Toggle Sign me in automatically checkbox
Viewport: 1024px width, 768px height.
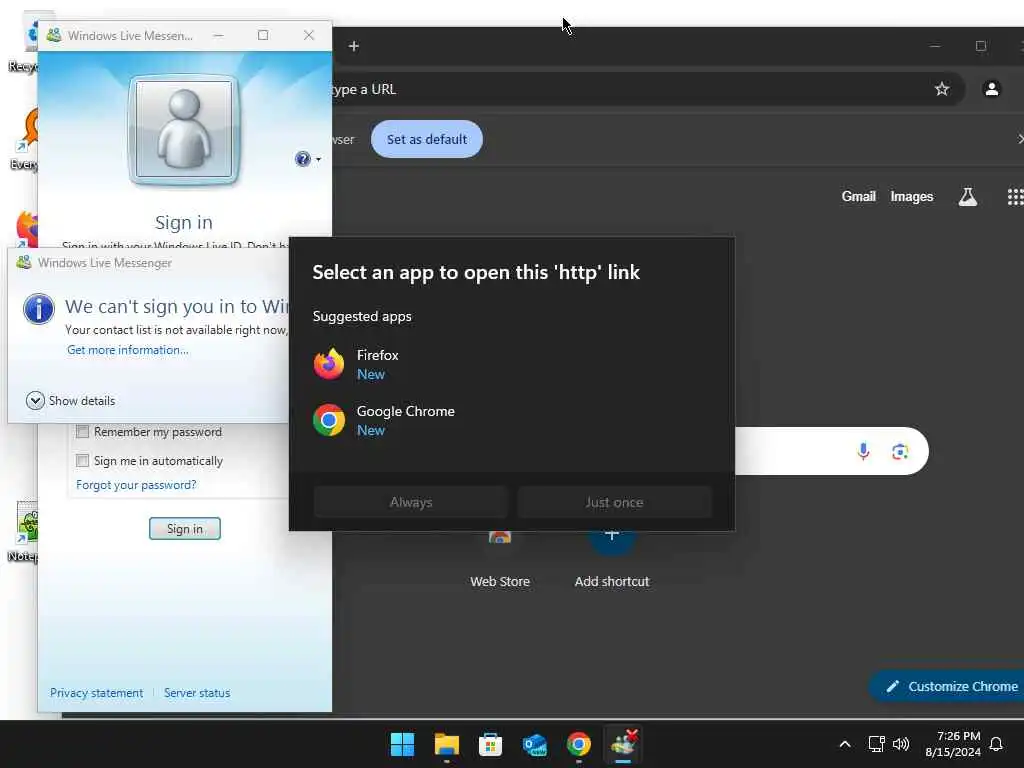click(82, 460)
